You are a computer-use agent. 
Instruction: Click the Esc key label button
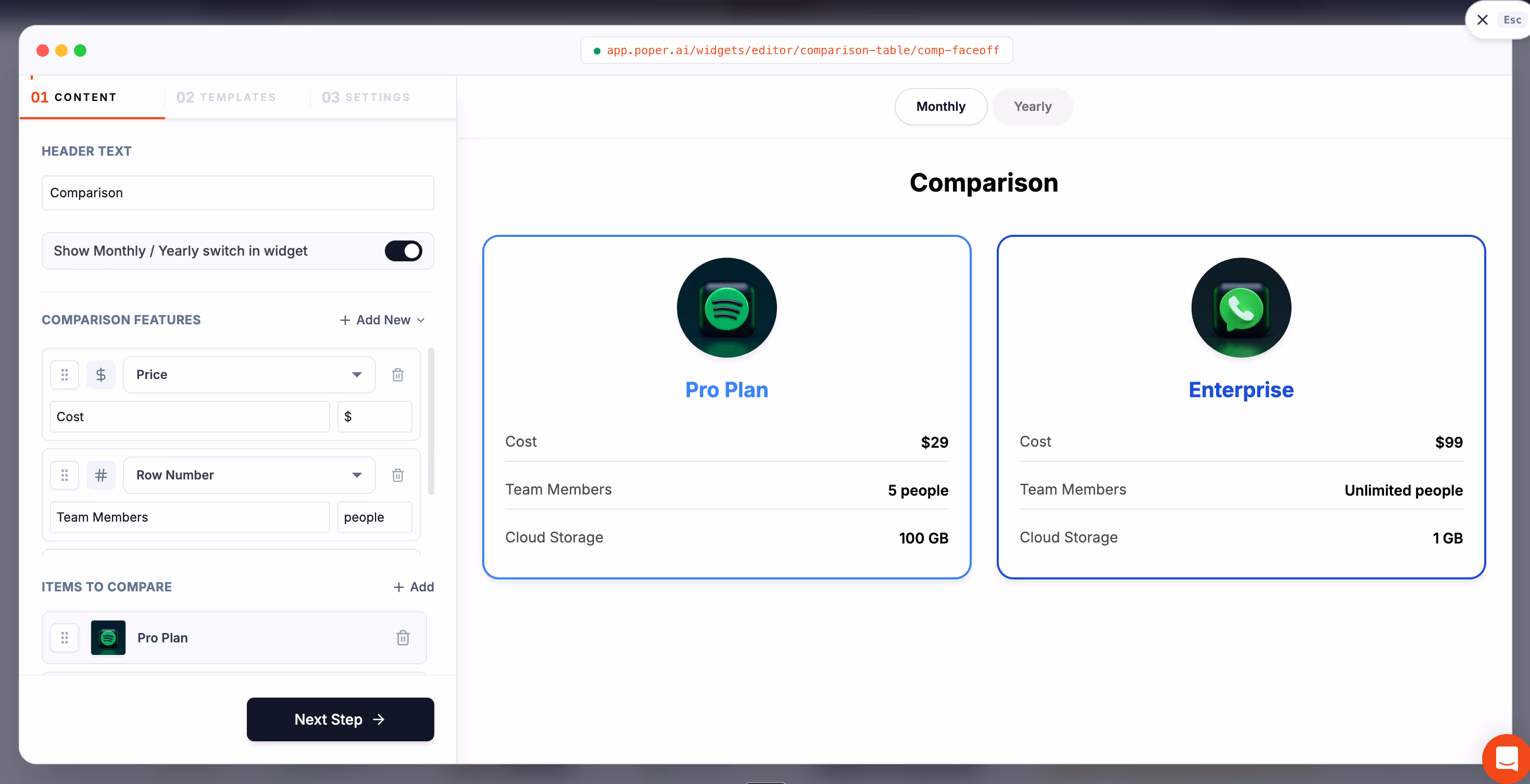pyautogui.click(x=1512, y=20)
